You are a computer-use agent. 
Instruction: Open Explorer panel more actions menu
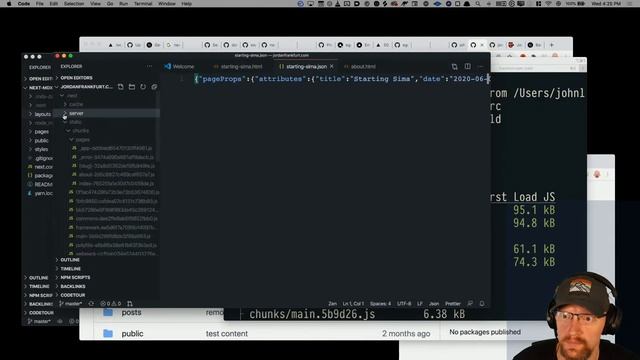(149, 66)
